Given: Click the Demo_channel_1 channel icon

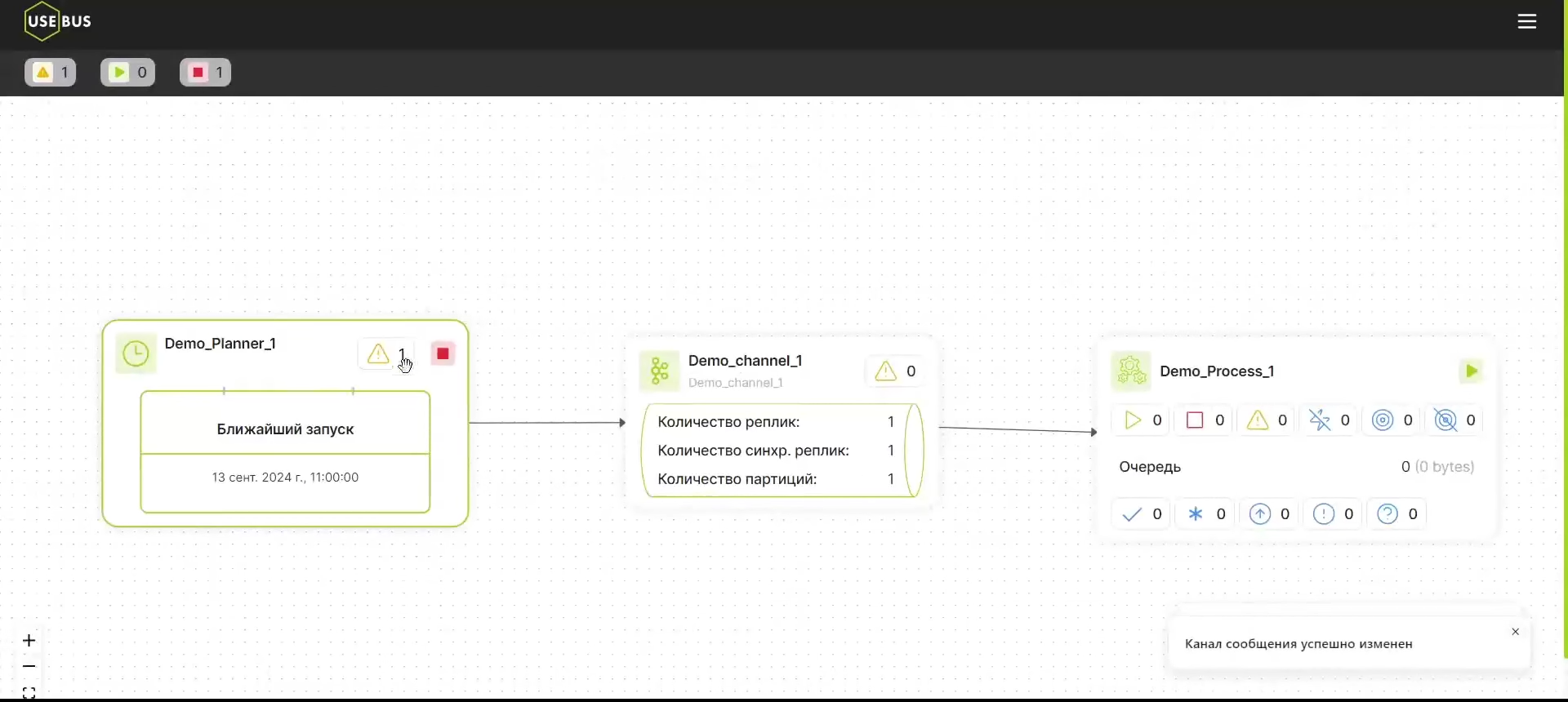Looking at the screenshot, I should click(x=659, y=371).
